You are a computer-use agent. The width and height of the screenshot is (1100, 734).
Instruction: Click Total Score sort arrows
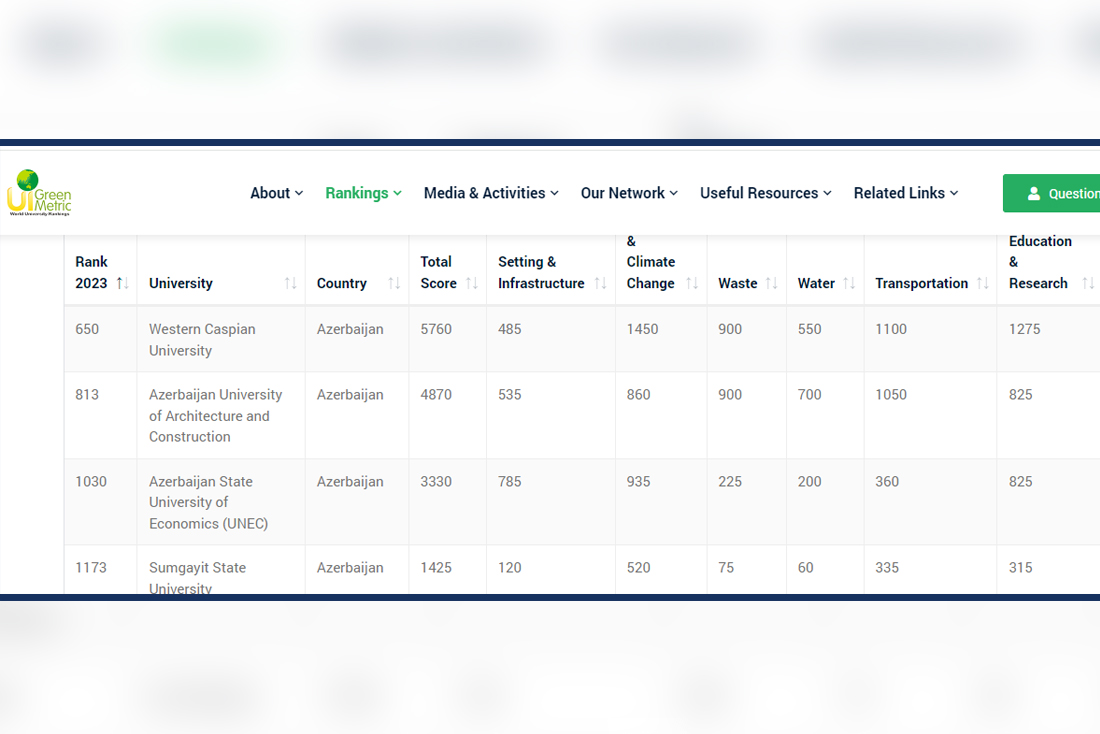pyautogui.click(x=471, y=284)
